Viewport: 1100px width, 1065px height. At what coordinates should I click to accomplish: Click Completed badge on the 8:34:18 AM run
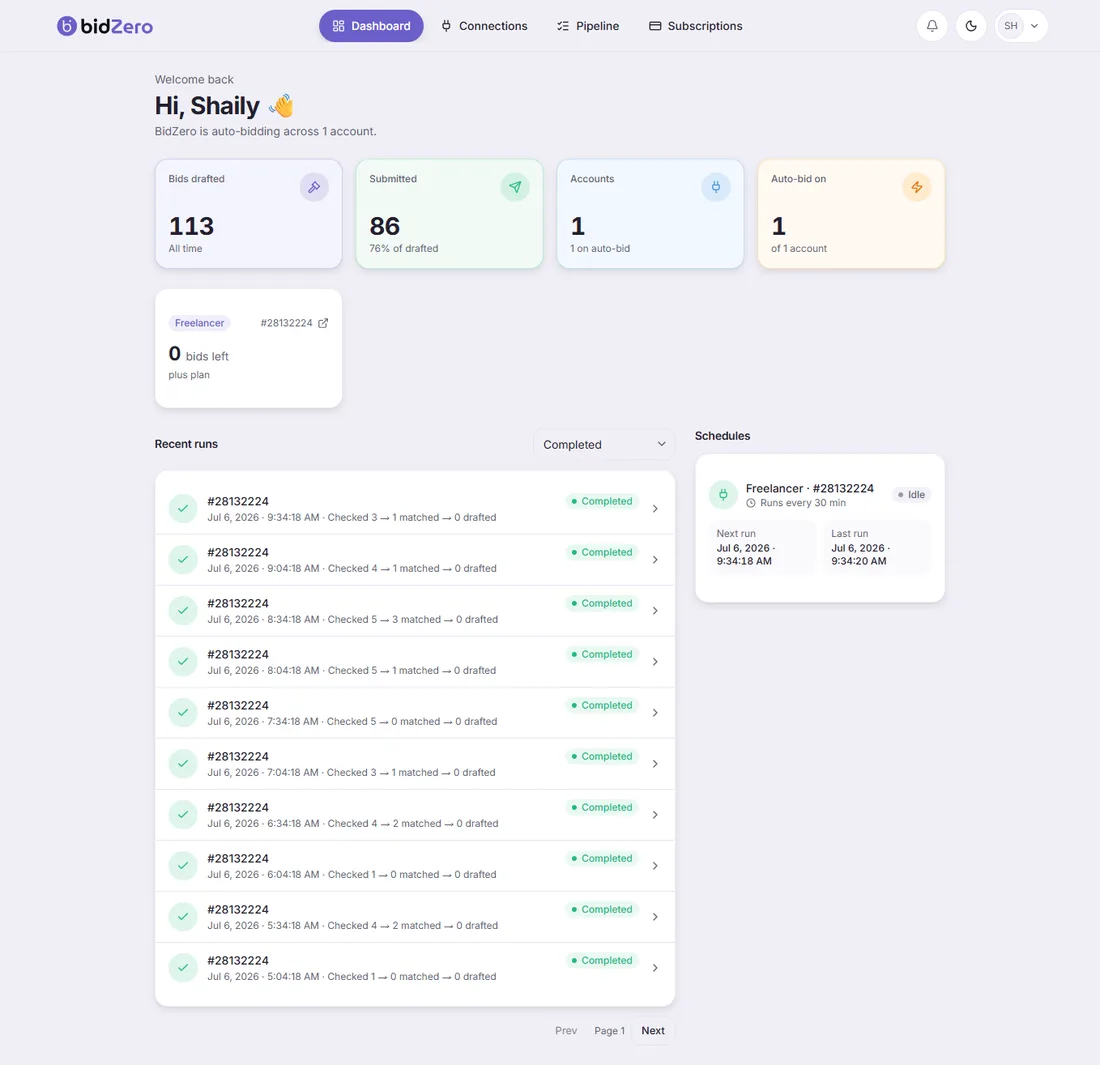tap(602, 603)
